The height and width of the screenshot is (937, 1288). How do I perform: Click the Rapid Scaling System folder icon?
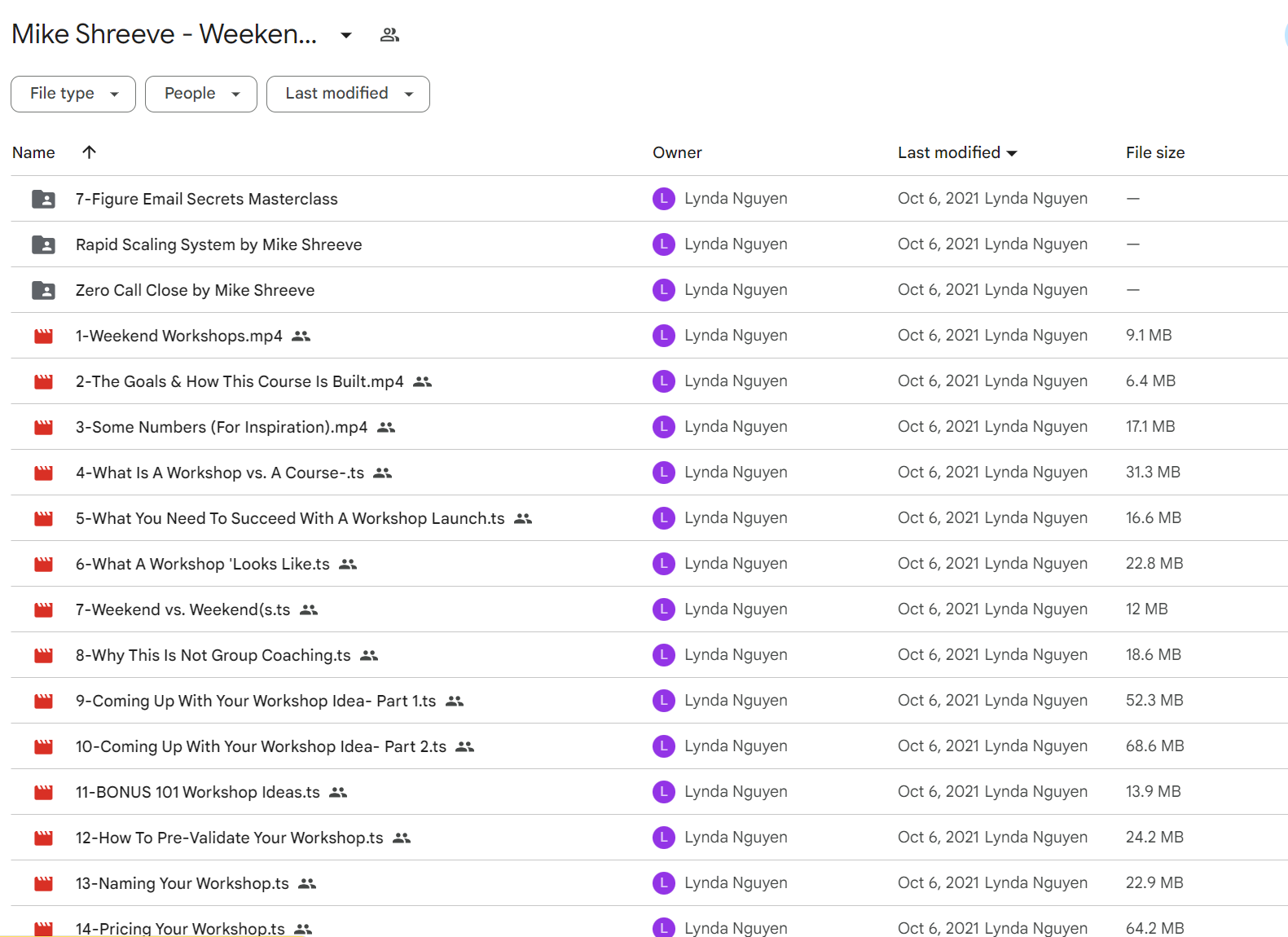click(x=43, y=244)
